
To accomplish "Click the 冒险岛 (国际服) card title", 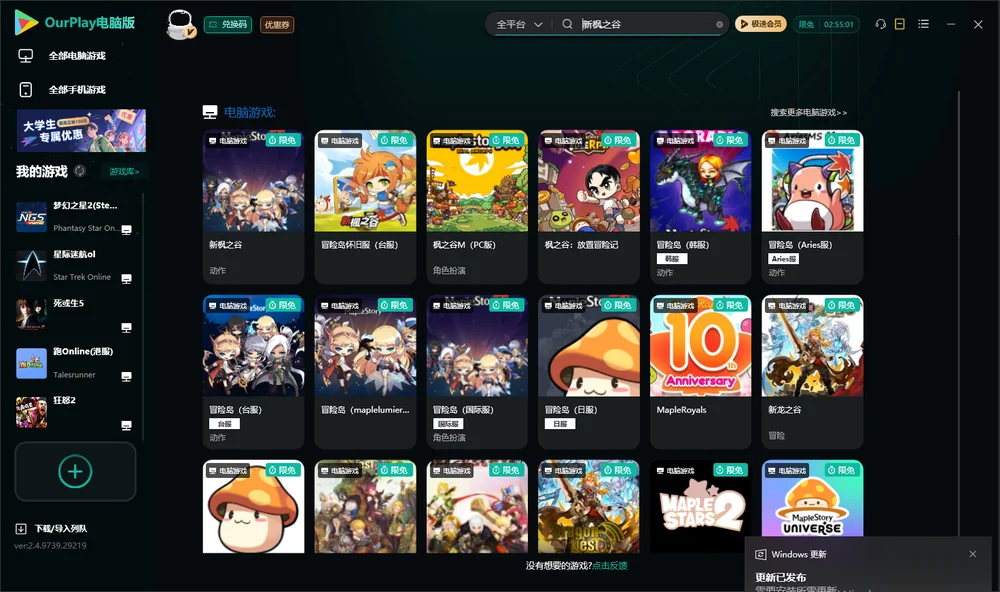I will (x=463, y=410).
